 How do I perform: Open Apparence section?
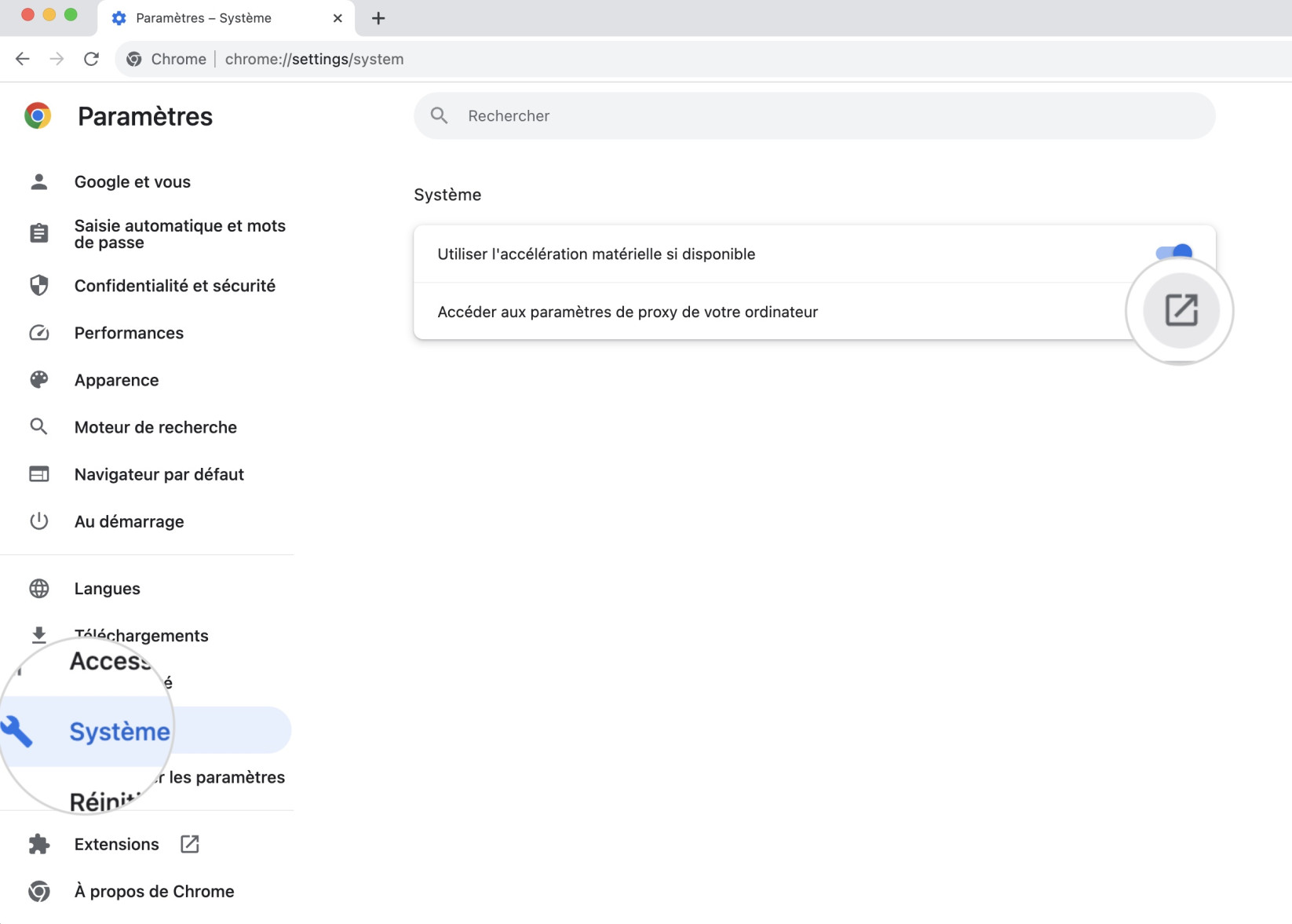coord(116,380)
